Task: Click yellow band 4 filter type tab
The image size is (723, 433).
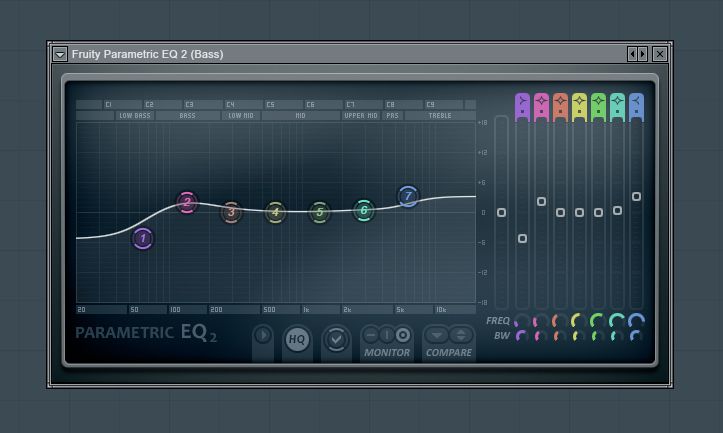Action: 579,107
